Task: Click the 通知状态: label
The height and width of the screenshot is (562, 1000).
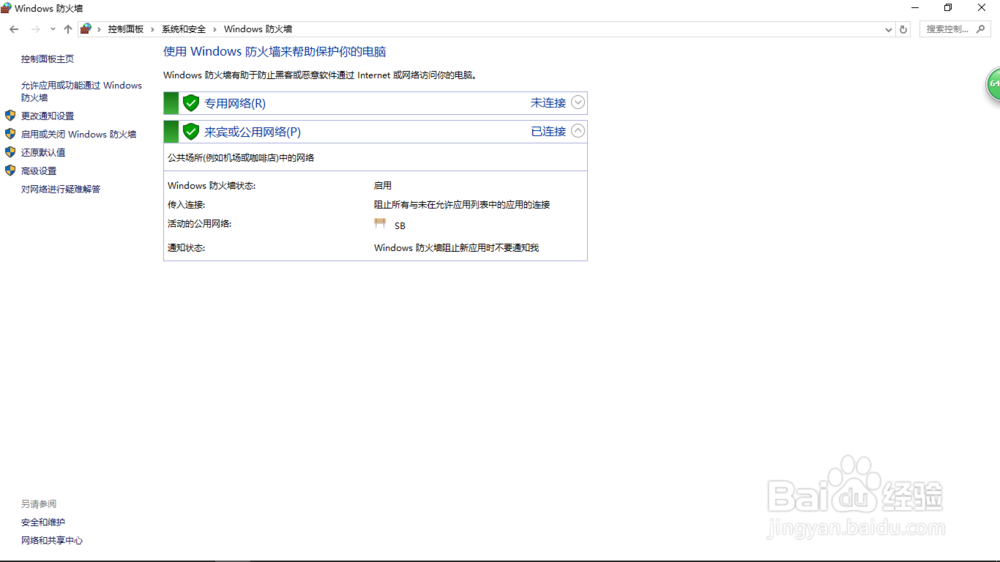Action: pos(186,248)
